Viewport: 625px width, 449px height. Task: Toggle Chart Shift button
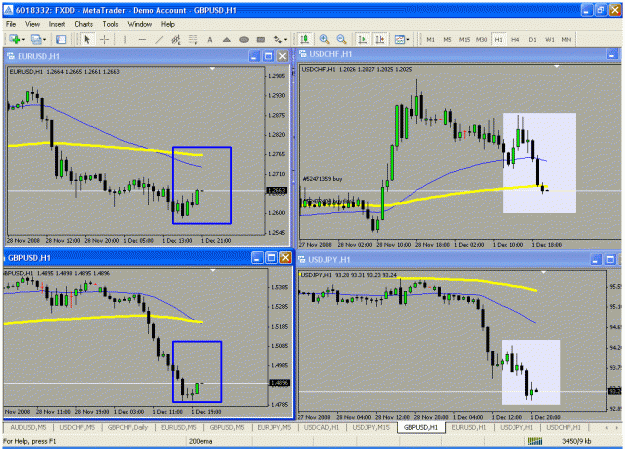click(380, 39)
